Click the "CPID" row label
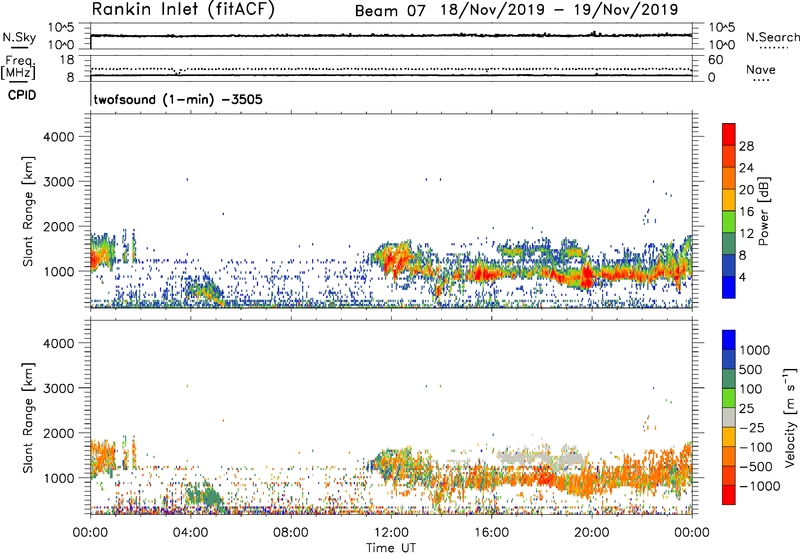The height and width of the screenshot is (554, 800). point(22,95)
